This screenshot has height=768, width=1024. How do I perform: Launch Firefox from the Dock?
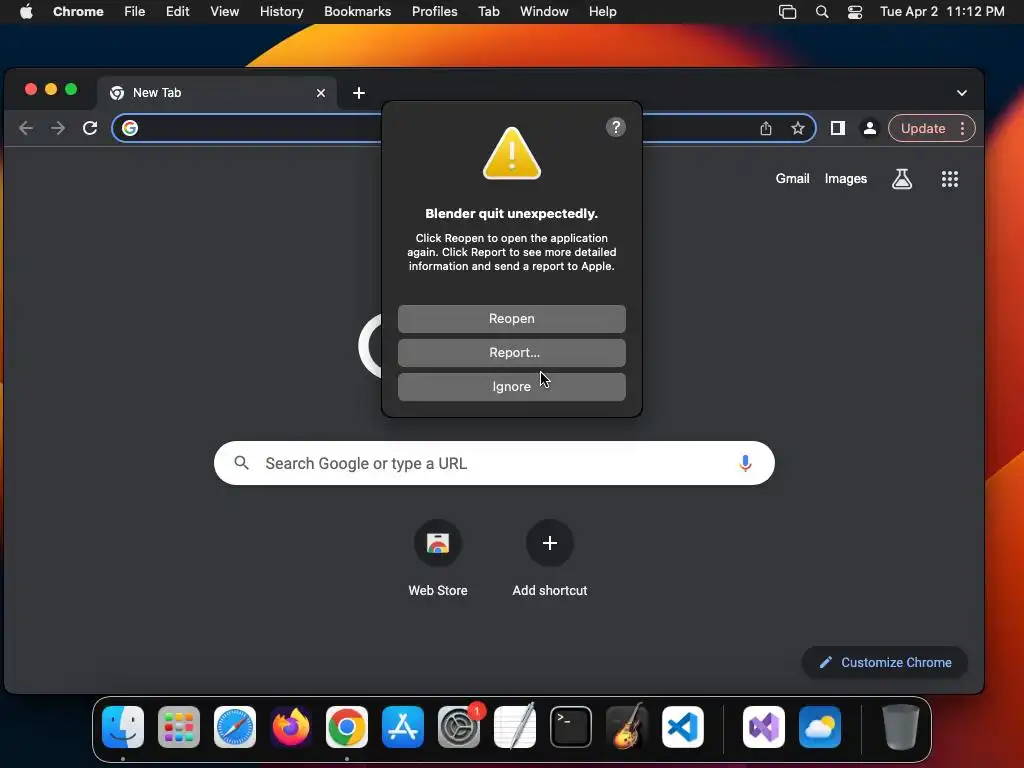(291, 727)
